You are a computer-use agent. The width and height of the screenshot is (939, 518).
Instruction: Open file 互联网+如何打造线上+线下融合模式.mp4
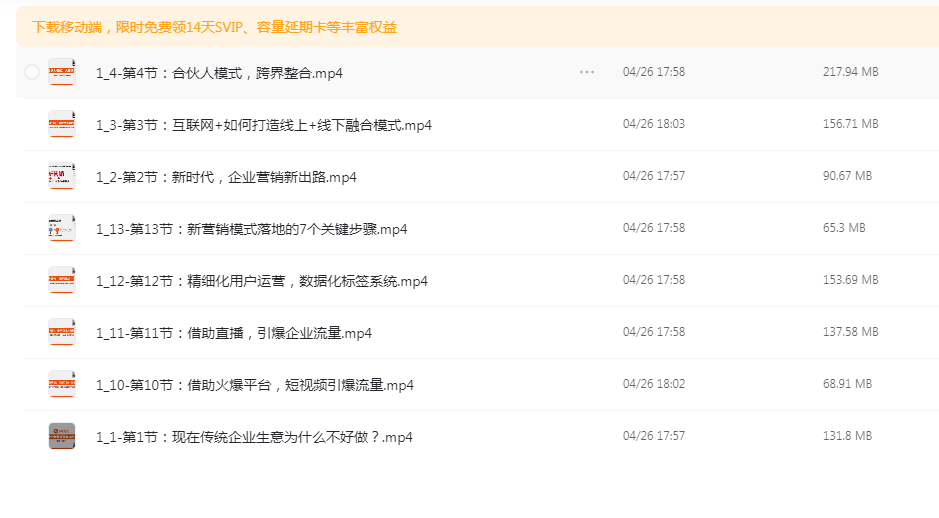point(264,125)
